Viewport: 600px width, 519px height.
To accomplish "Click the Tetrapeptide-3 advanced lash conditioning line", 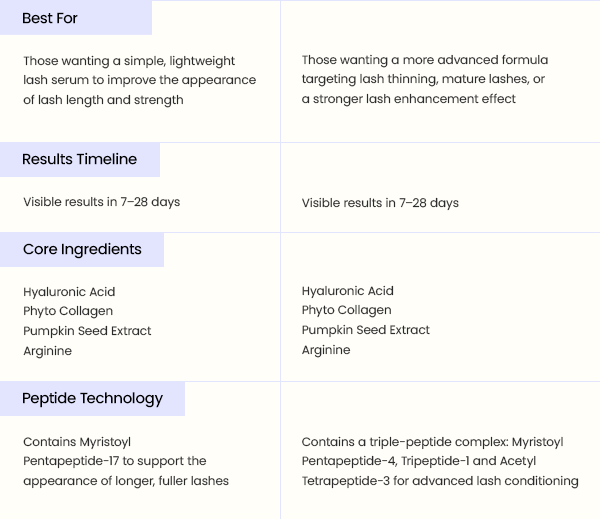I will (440, 481).
